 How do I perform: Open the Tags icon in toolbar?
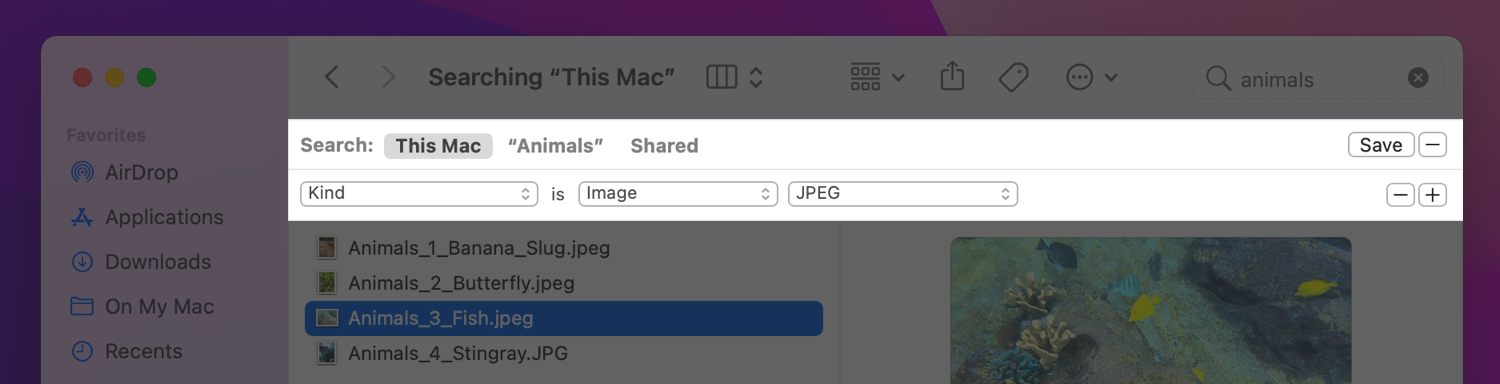click(1014, 77)
